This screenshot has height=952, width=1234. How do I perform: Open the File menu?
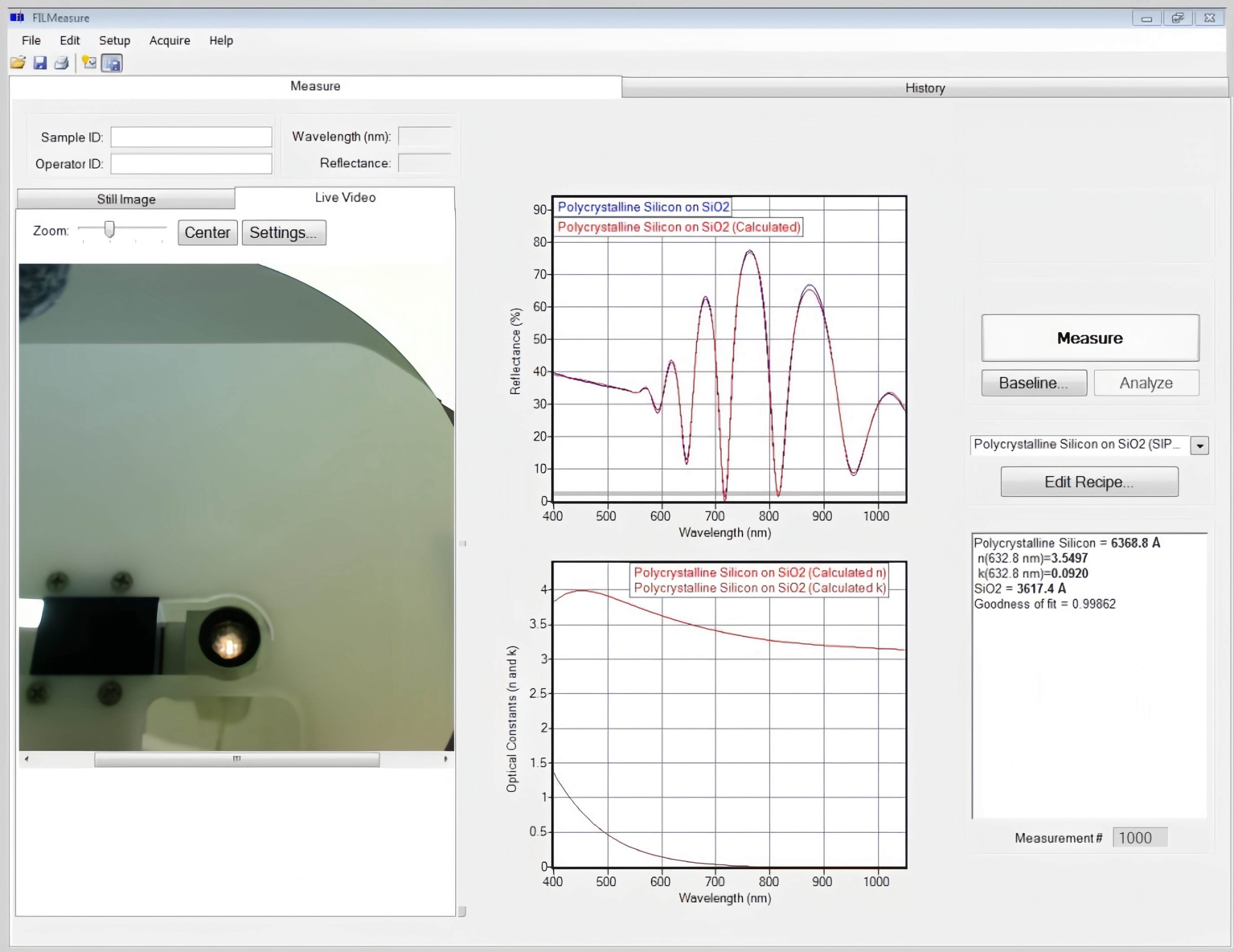point(31,40)
